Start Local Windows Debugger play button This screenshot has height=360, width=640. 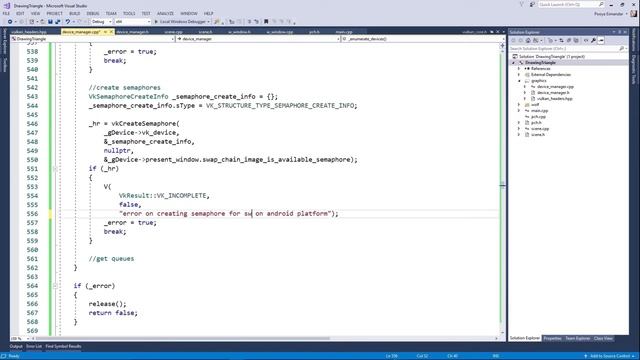tap(156, 22)
